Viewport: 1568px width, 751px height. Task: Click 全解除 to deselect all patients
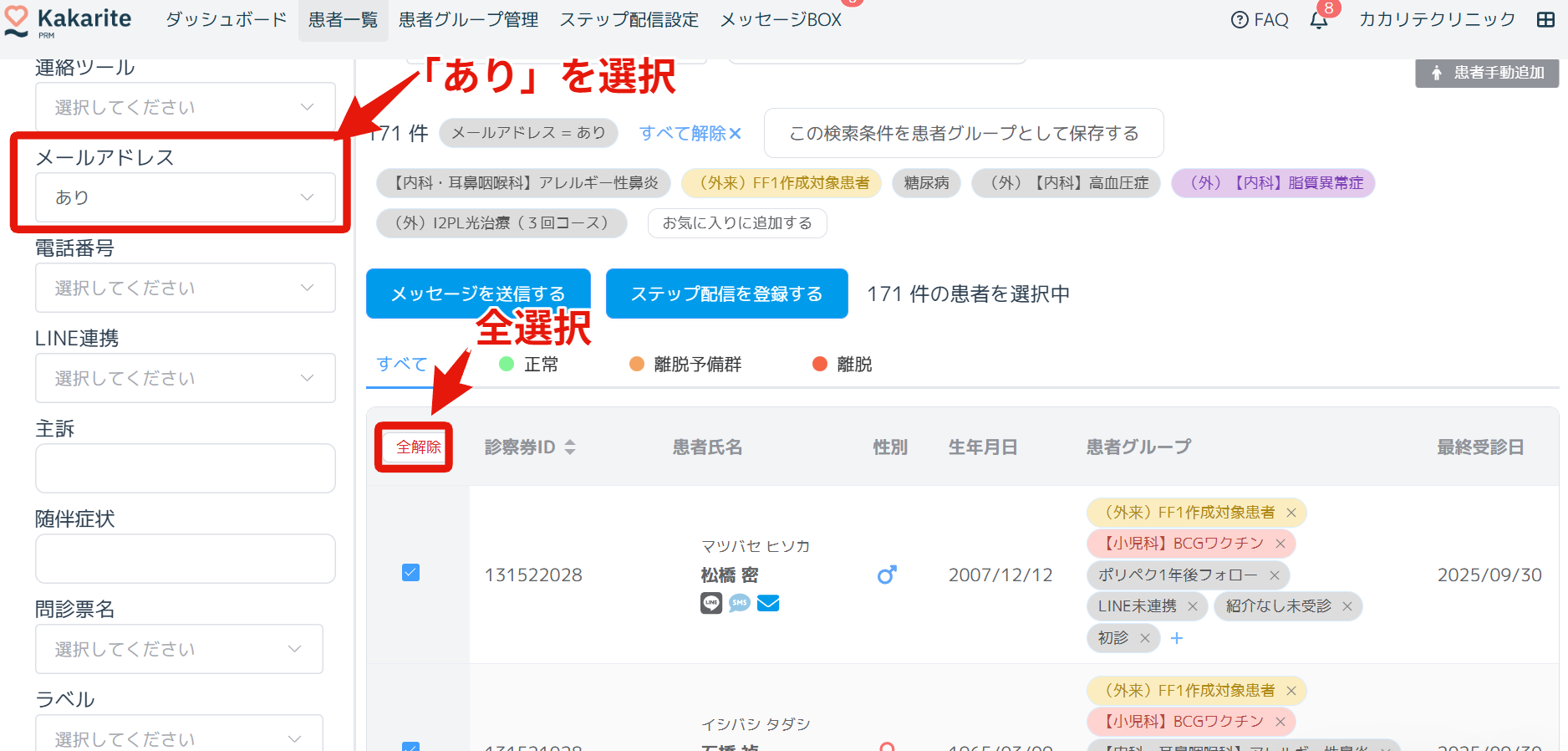(418, 447)
